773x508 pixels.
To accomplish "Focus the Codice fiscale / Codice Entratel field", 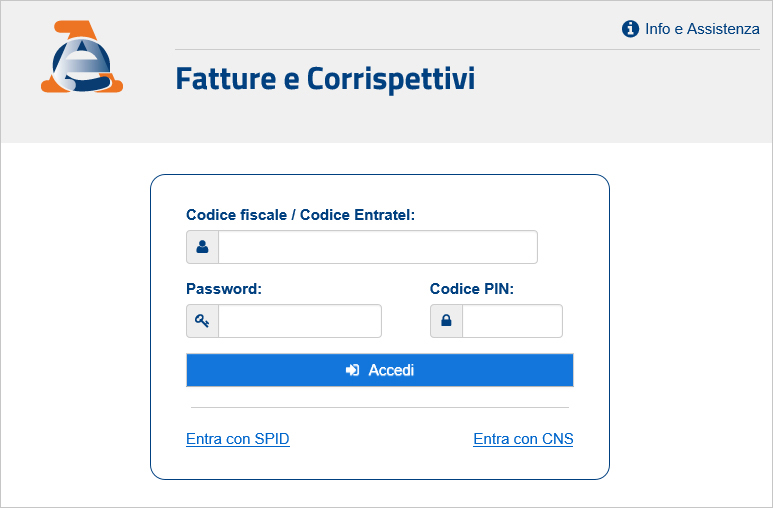I will pyautogui.click(x=378, y=247).
